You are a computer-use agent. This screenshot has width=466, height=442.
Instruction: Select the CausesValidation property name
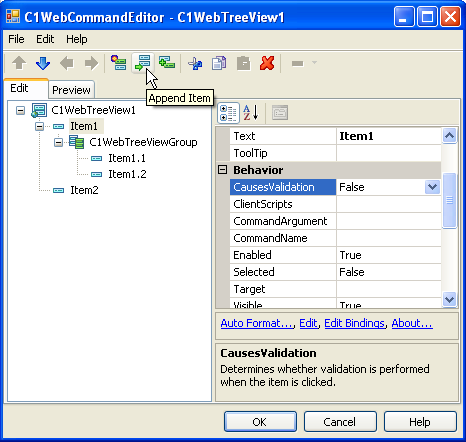click(x=283, y=187)
